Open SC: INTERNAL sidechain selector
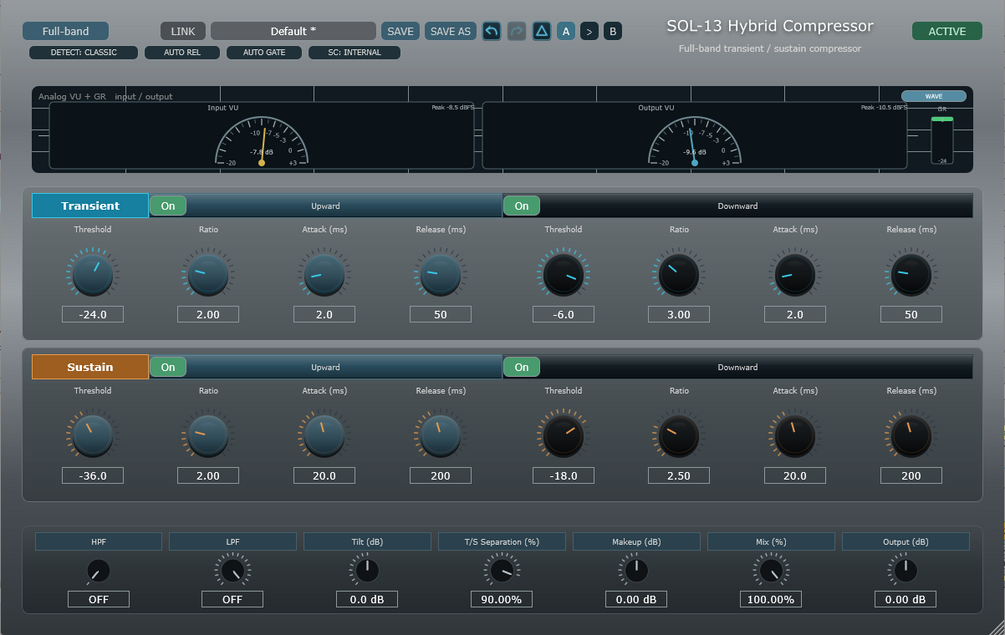 click(354, 53)
